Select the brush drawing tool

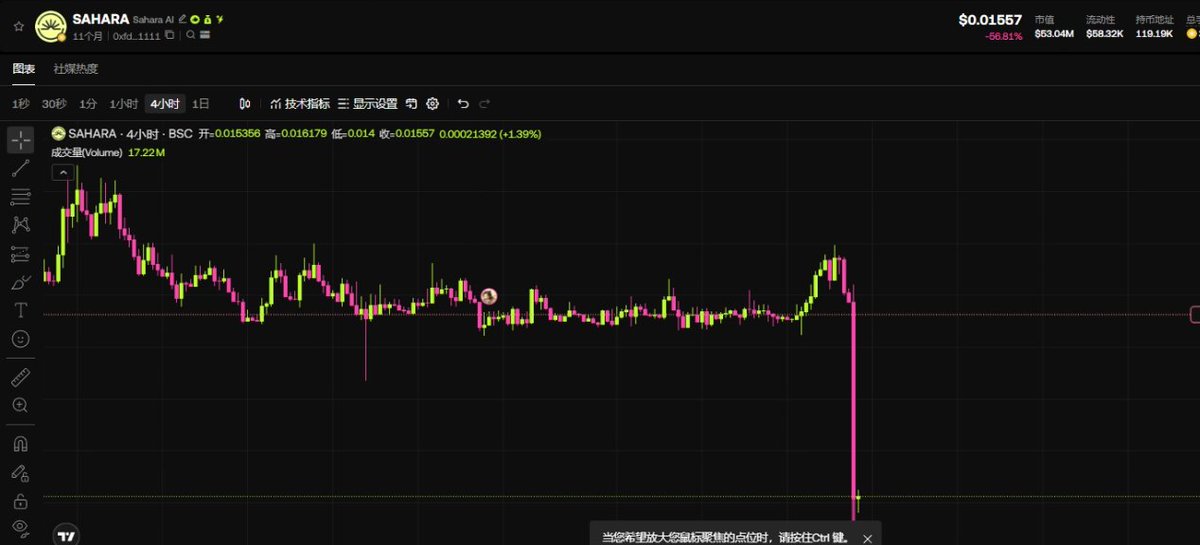click(21, 282)
